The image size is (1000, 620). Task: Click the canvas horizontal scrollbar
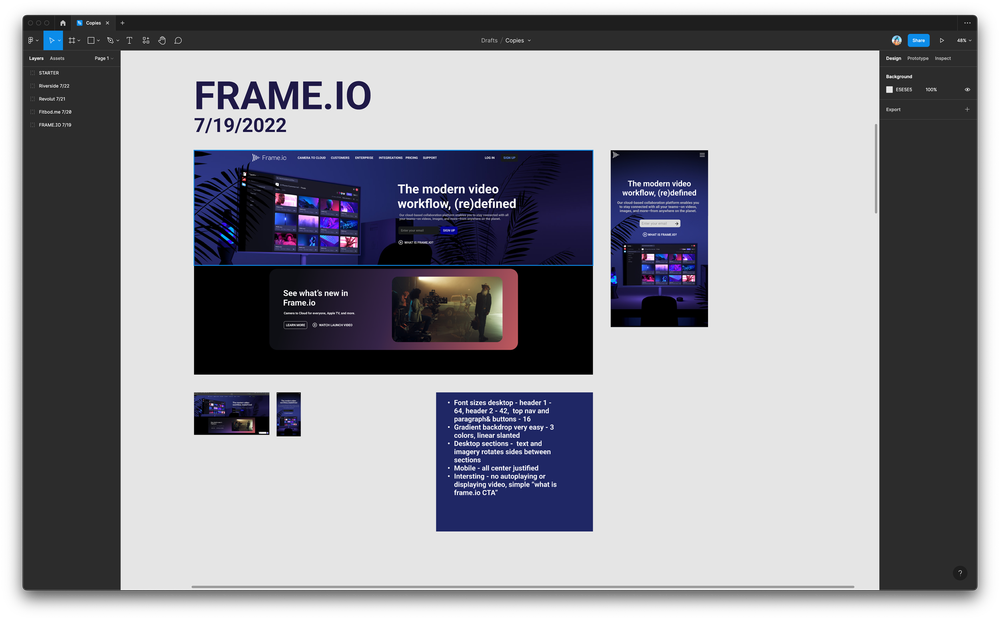tap(522, 586)
